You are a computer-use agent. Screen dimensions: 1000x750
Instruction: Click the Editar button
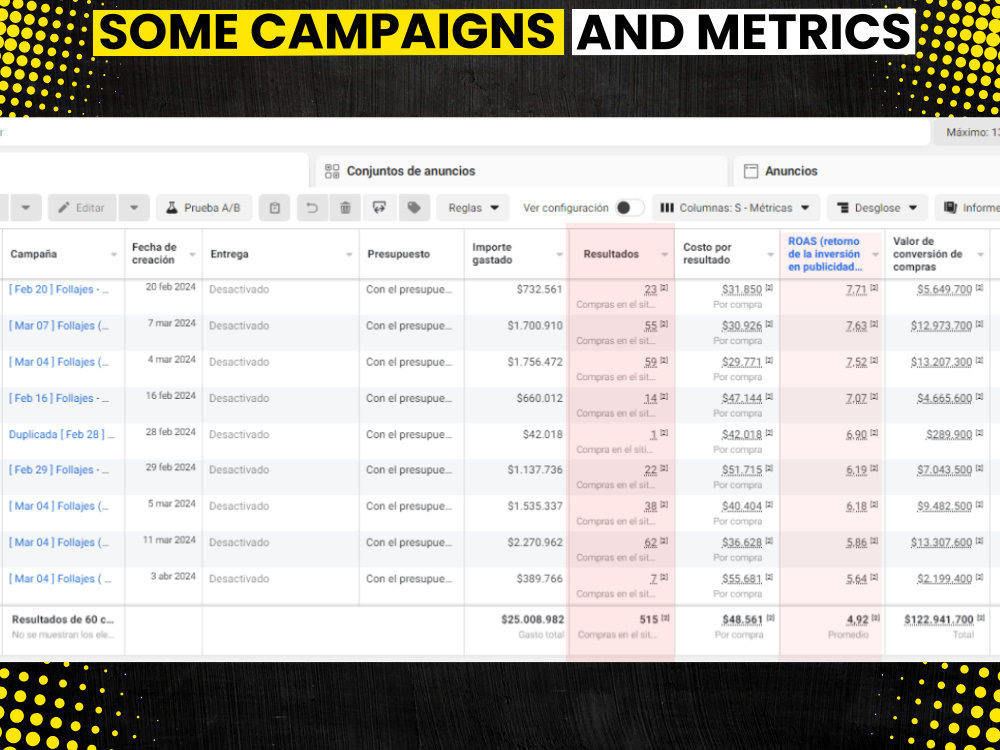pyautogui.click(x=82, y=208)
